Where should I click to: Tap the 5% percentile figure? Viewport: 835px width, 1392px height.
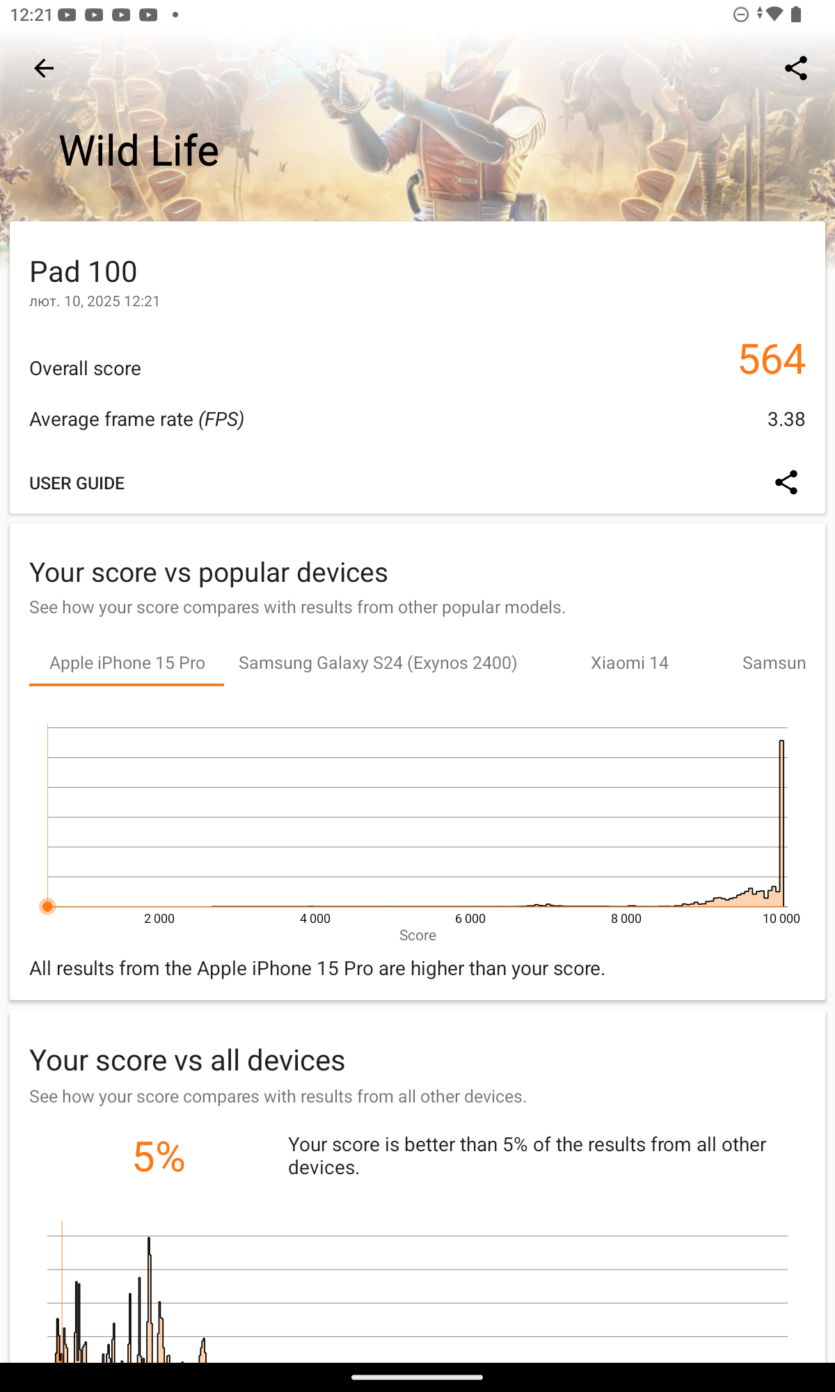point(159,1157)
